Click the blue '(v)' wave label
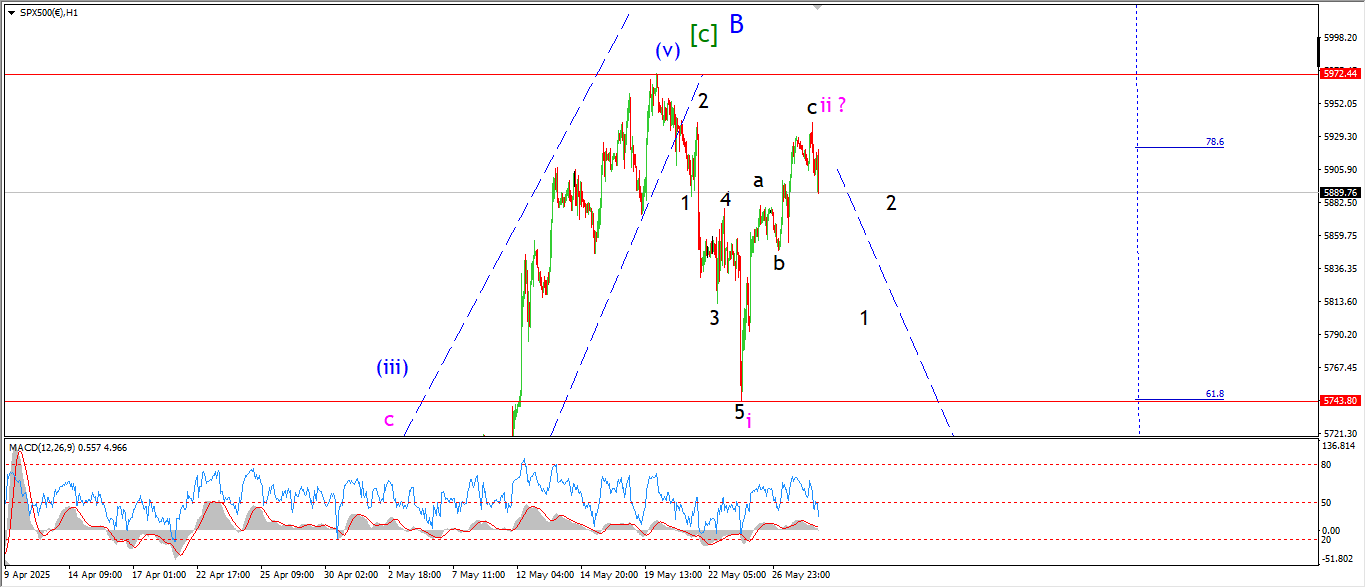Image resolution: width=1366 pixels, height=588 pixels. (x=668, y=50)
